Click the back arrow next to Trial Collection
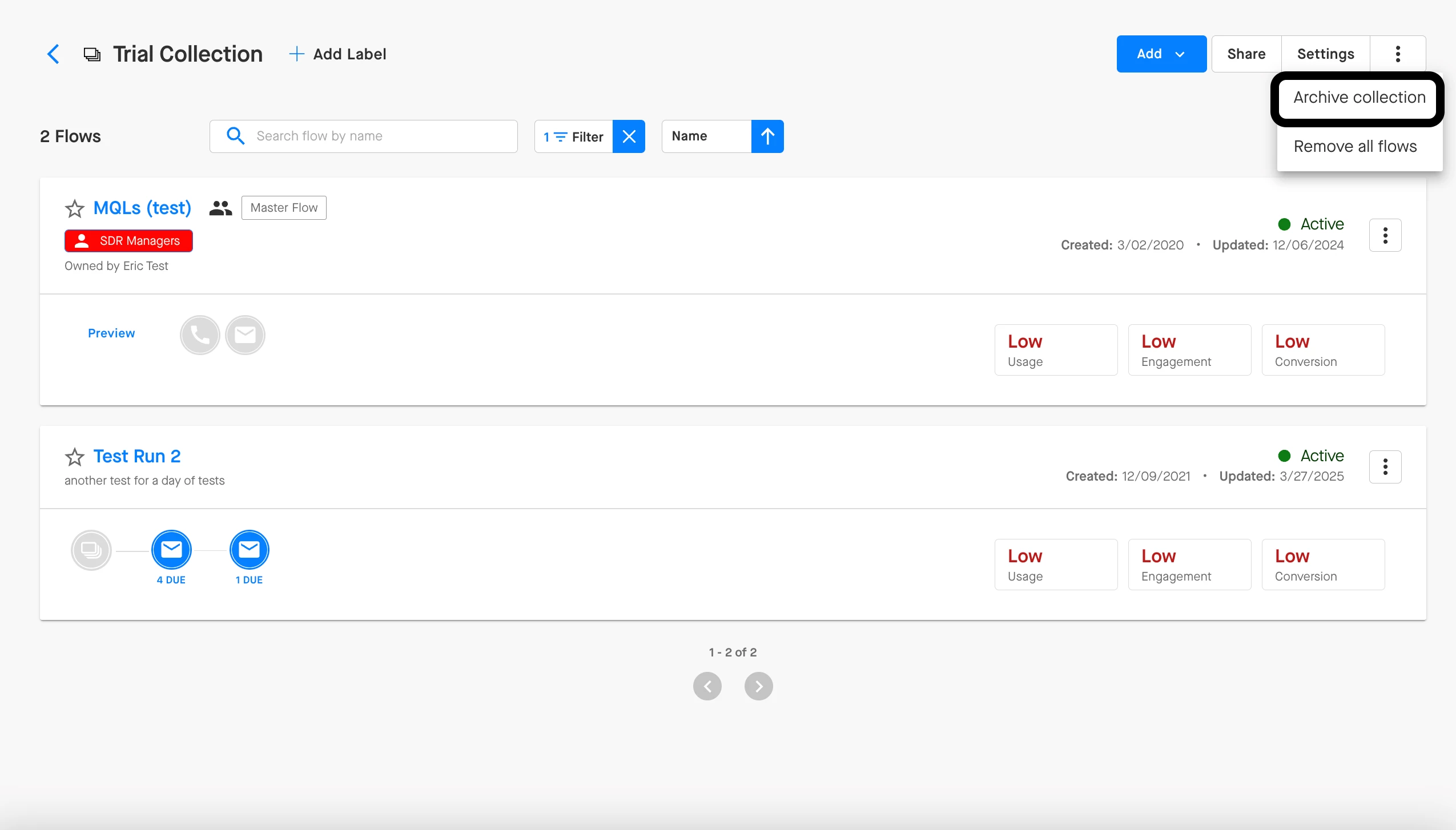The width and height of the screenshot is (1456, 830). tap(53, 54)
